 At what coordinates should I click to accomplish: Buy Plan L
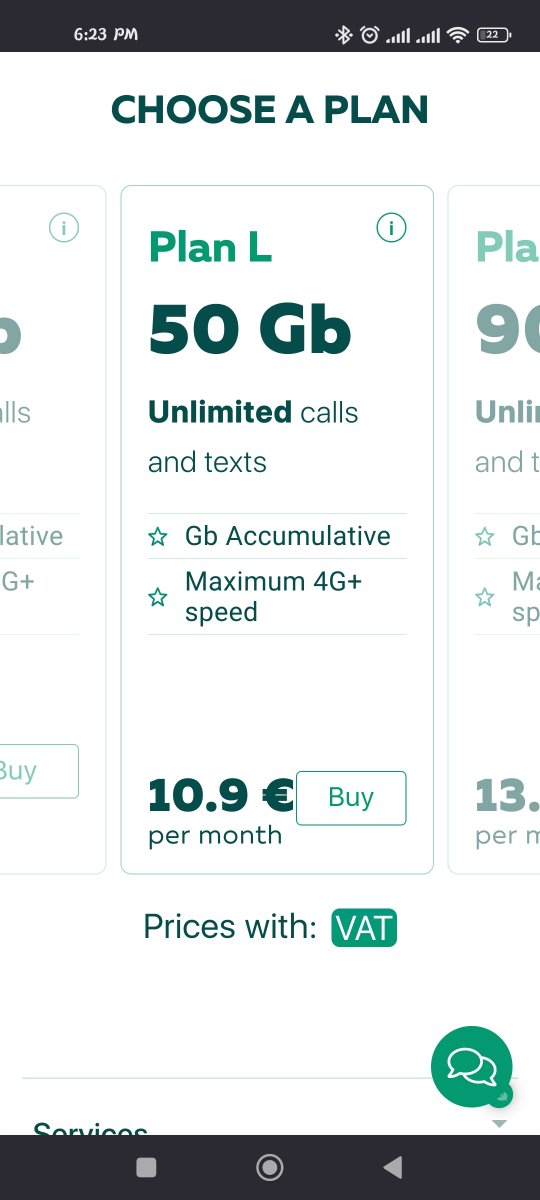point(351,798)
